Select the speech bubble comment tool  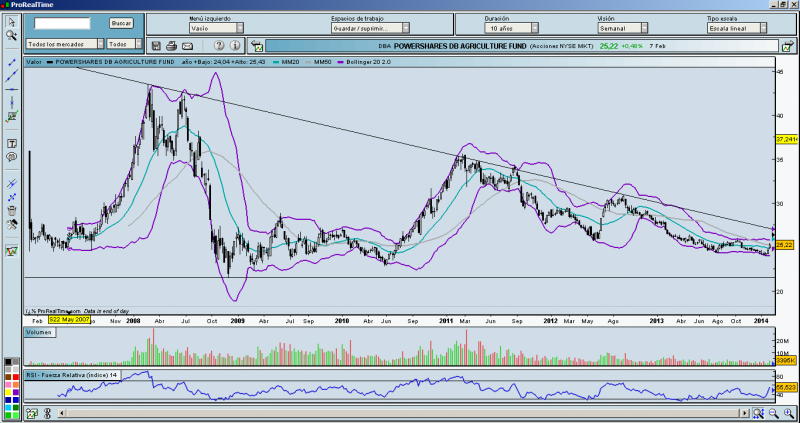point(11,157)
